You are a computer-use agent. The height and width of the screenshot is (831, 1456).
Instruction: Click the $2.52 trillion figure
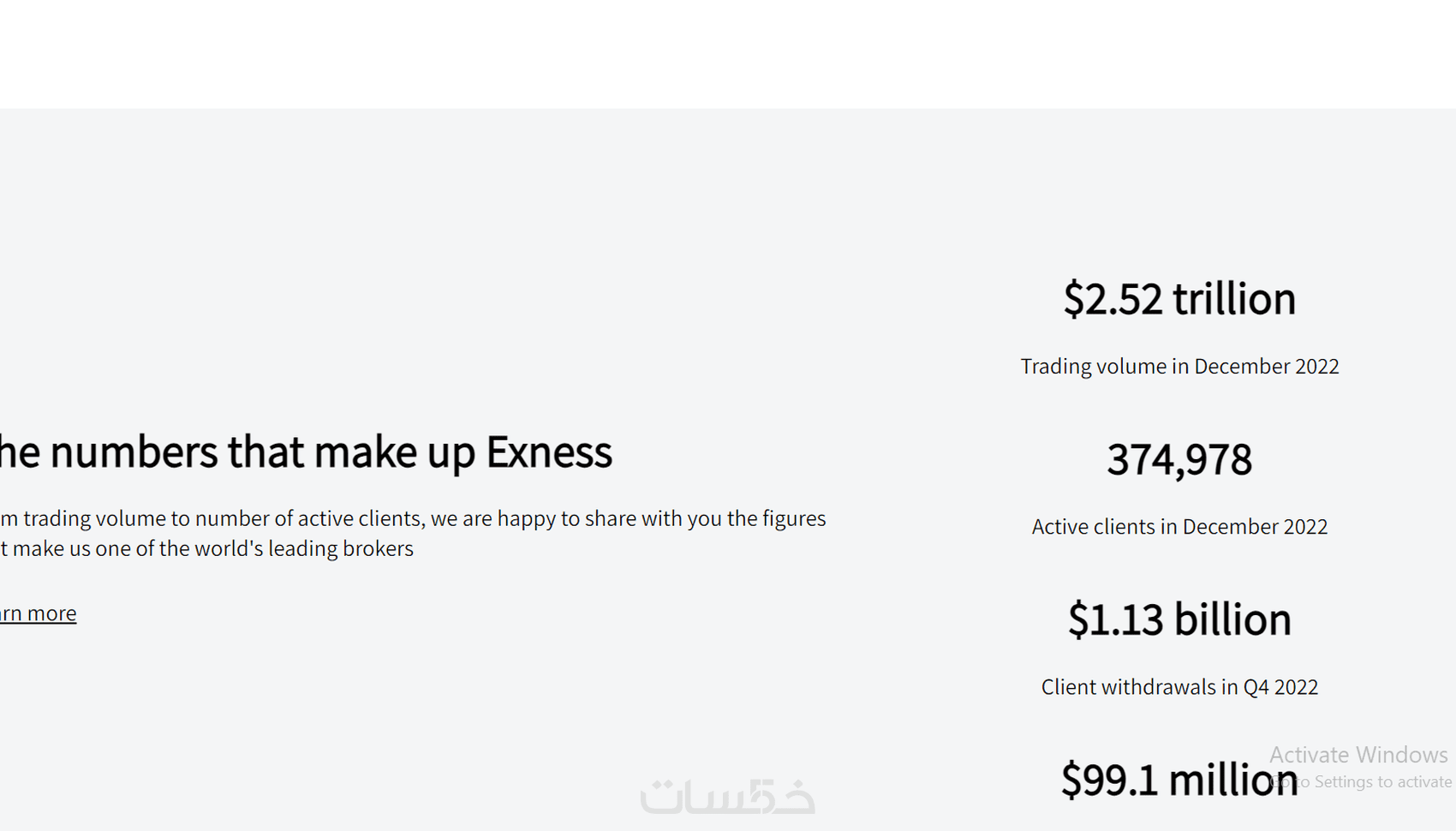[x=1179, y=299]
